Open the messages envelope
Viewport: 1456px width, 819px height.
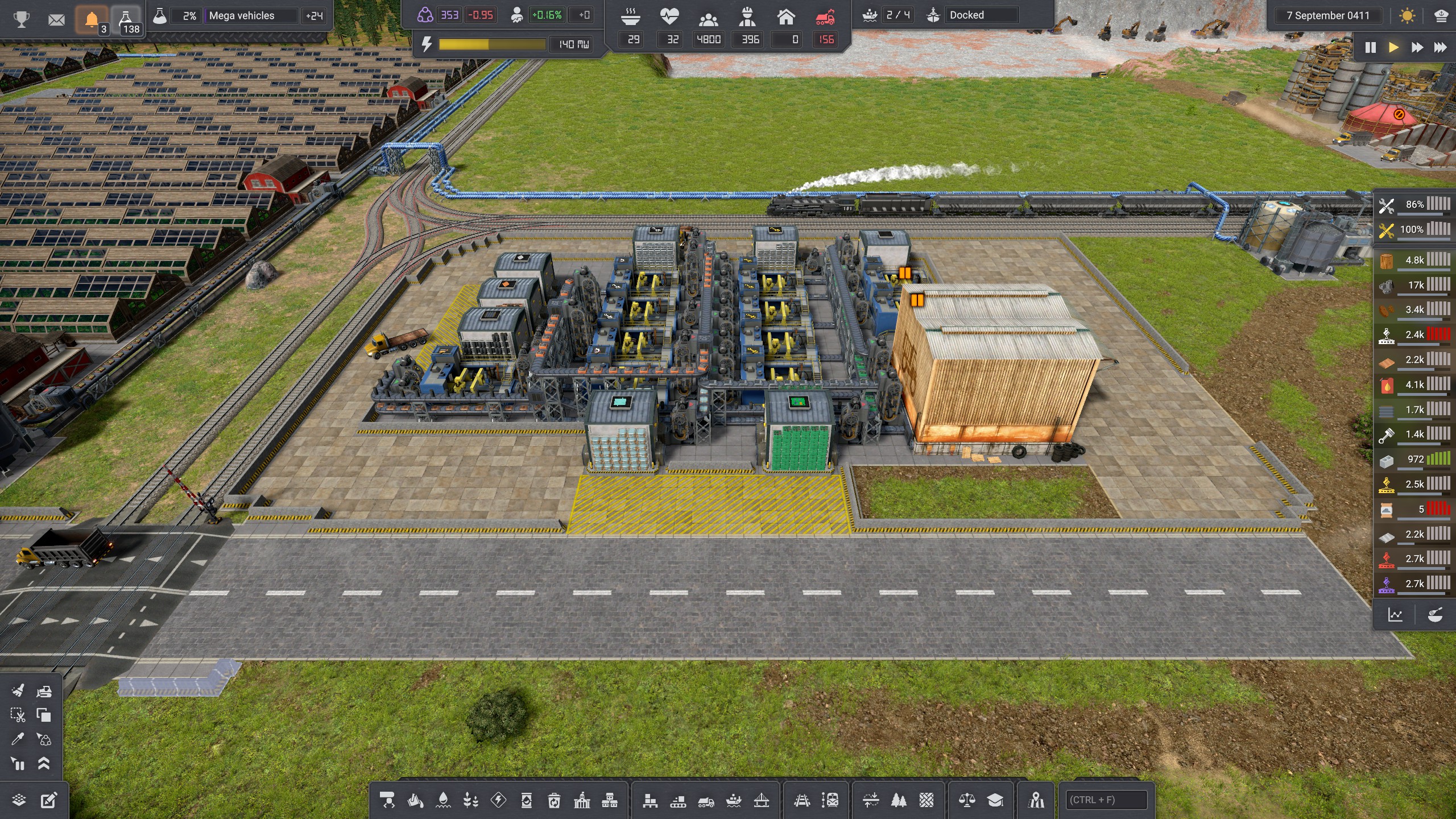[56, 20]
